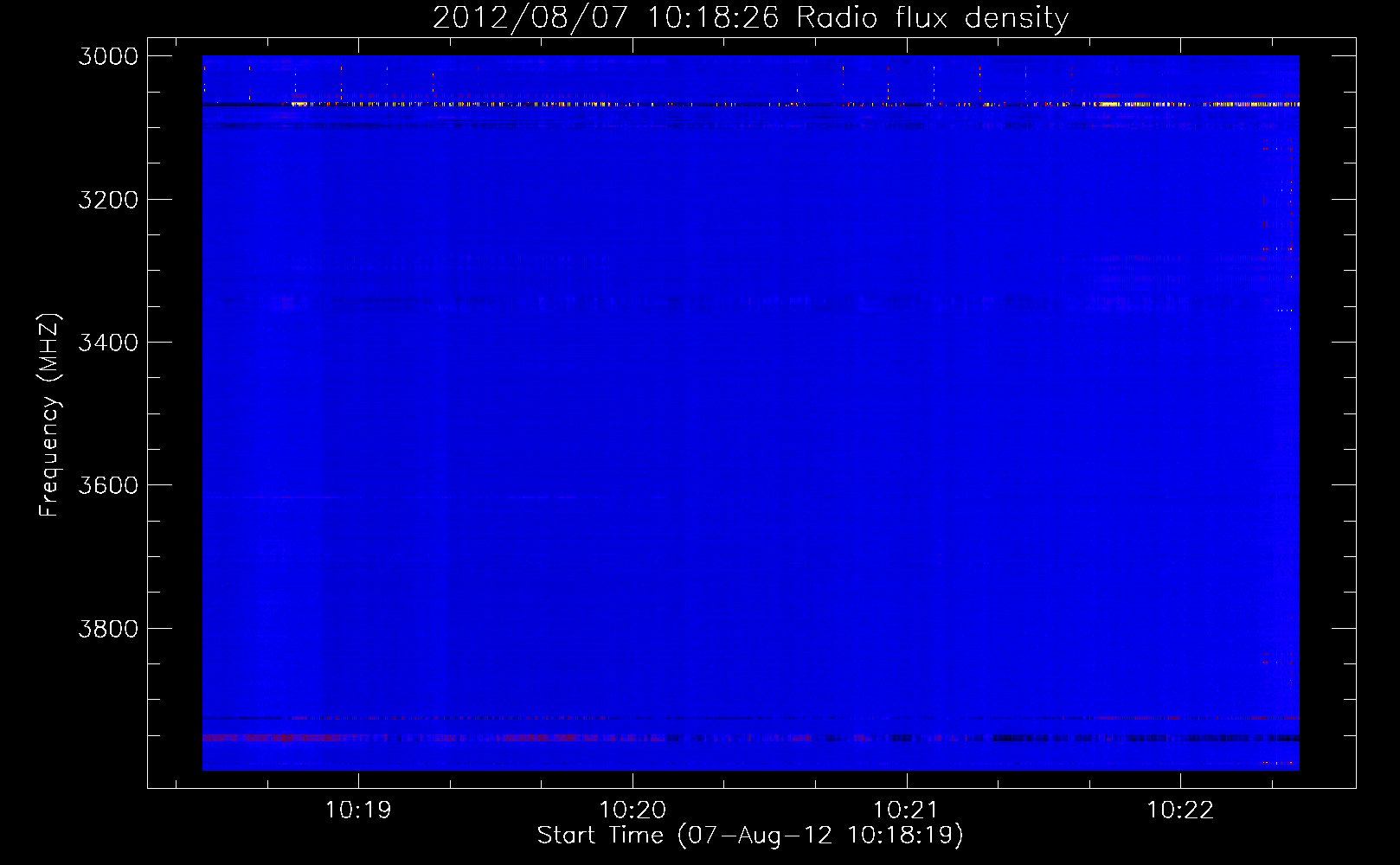Select the 3200 frequency tick label

pyautogui.click(x=108, y=200)
